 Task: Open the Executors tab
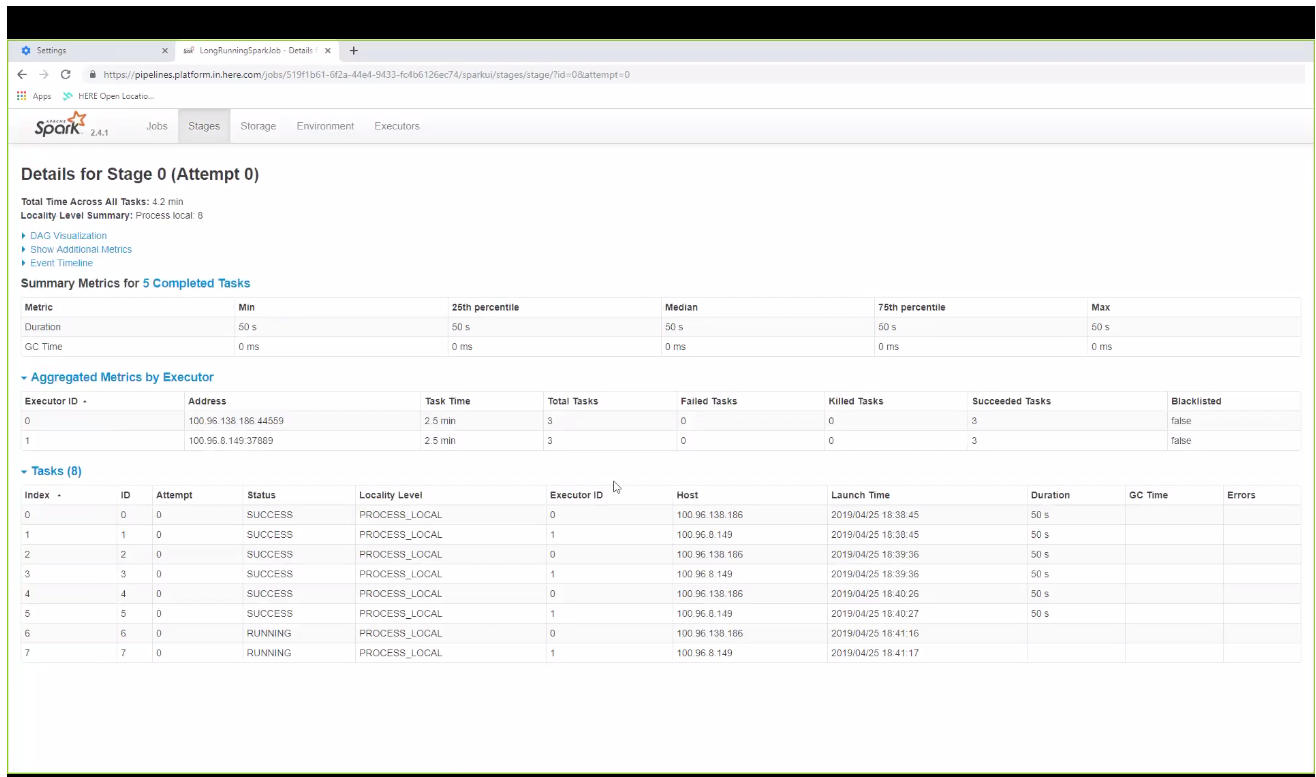[398, 126]
